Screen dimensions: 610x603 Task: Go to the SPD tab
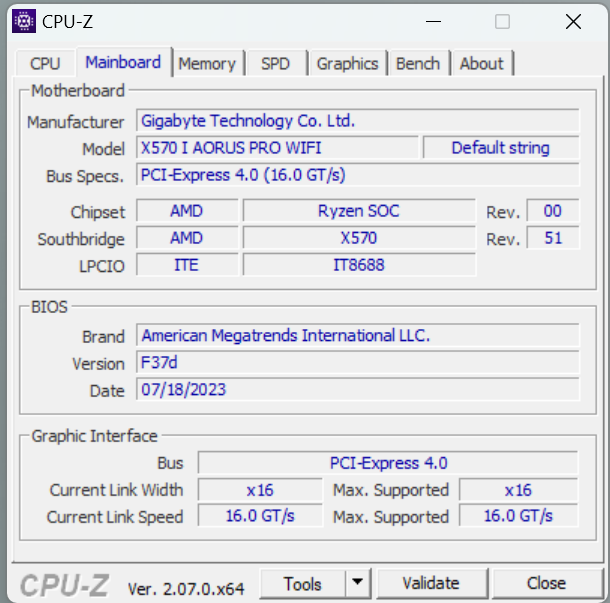[x=275, y=63]
